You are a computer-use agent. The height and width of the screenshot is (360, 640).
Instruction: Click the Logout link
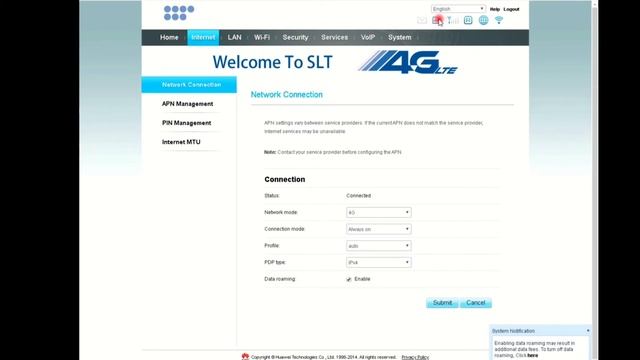pyautogui.click(x=511, y=9)
